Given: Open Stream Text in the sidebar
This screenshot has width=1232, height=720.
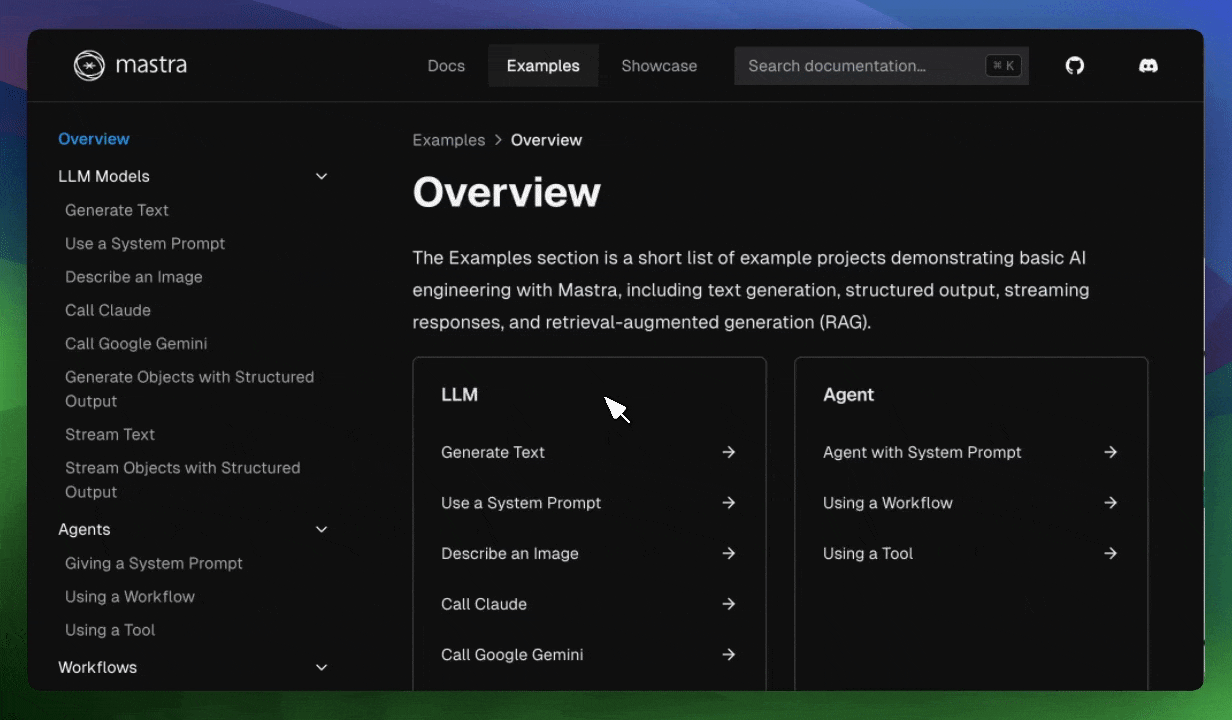Looking at the screenshot, I should point(110,434).
